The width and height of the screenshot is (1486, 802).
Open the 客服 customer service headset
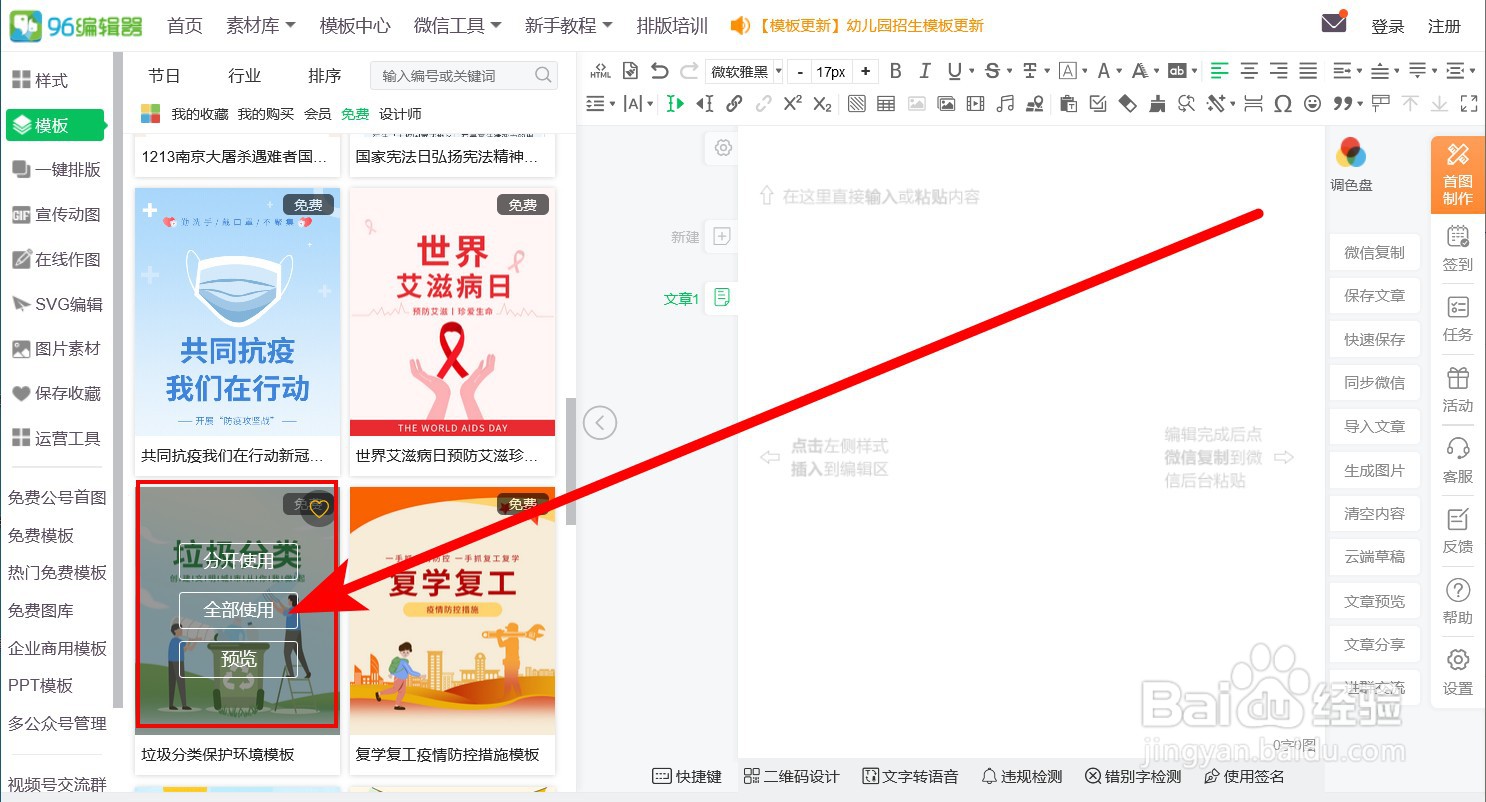pos(1458,461)
